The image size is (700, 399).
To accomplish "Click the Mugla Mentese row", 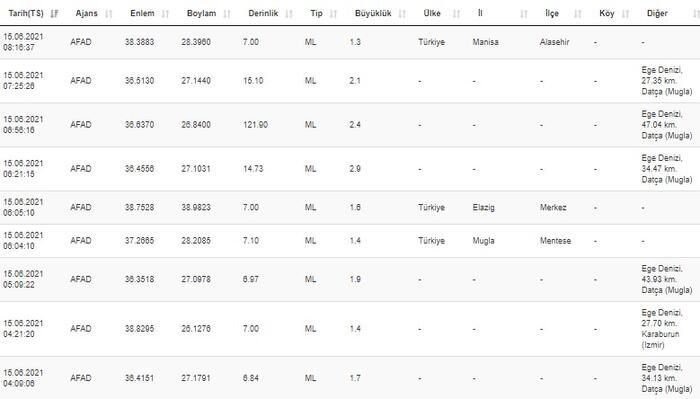I will point(350,241).
